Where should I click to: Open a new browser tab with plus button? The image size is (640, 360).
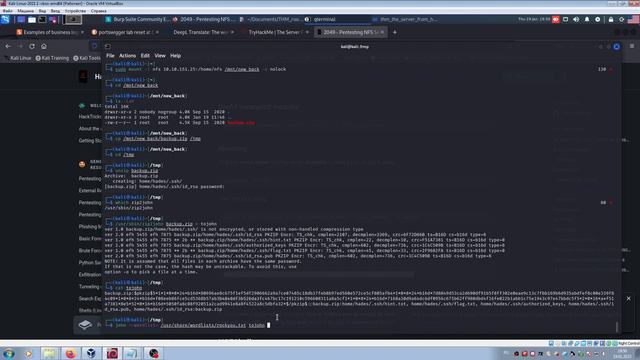coord(395,32)
